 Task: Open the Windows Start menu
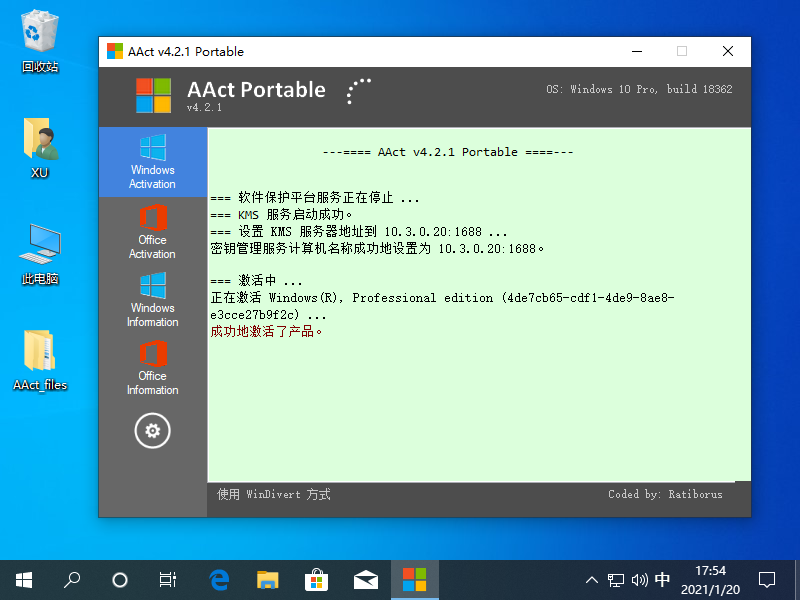[24, 579]
